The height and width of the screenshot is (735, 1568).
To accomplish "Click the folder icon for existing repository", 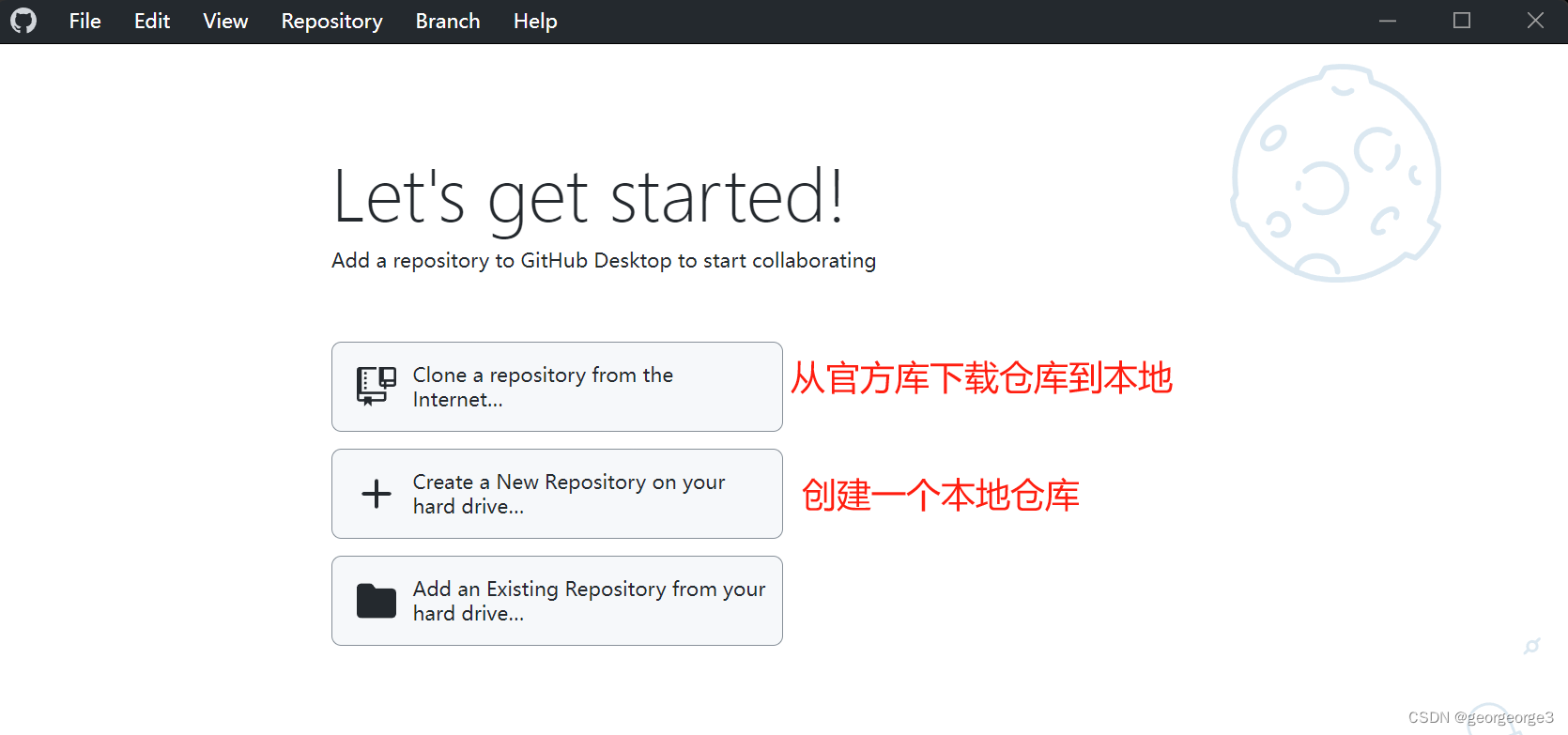I will (377, 601).
